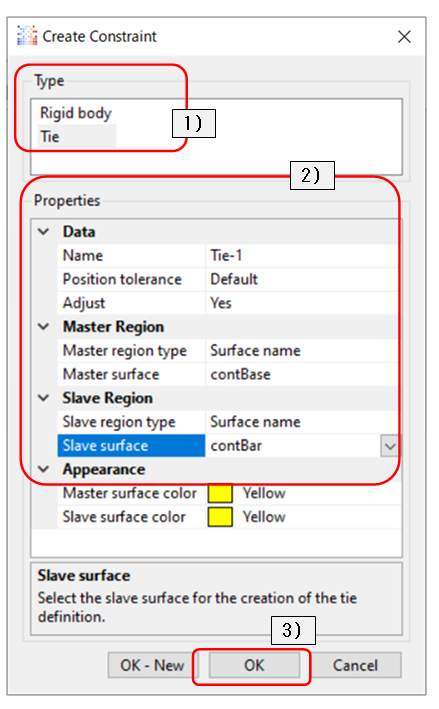Pick the Slave surface color swatch
Image resolution: width=439 pixels, height=709 pixels.
click(220, 517)
